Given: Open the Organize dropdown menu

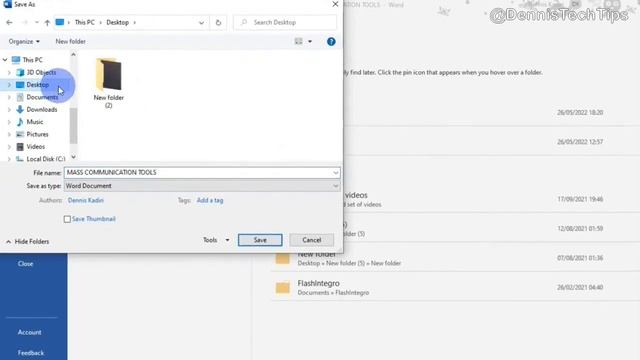Looking at the screenshot, I should click(x=24, y=42).
